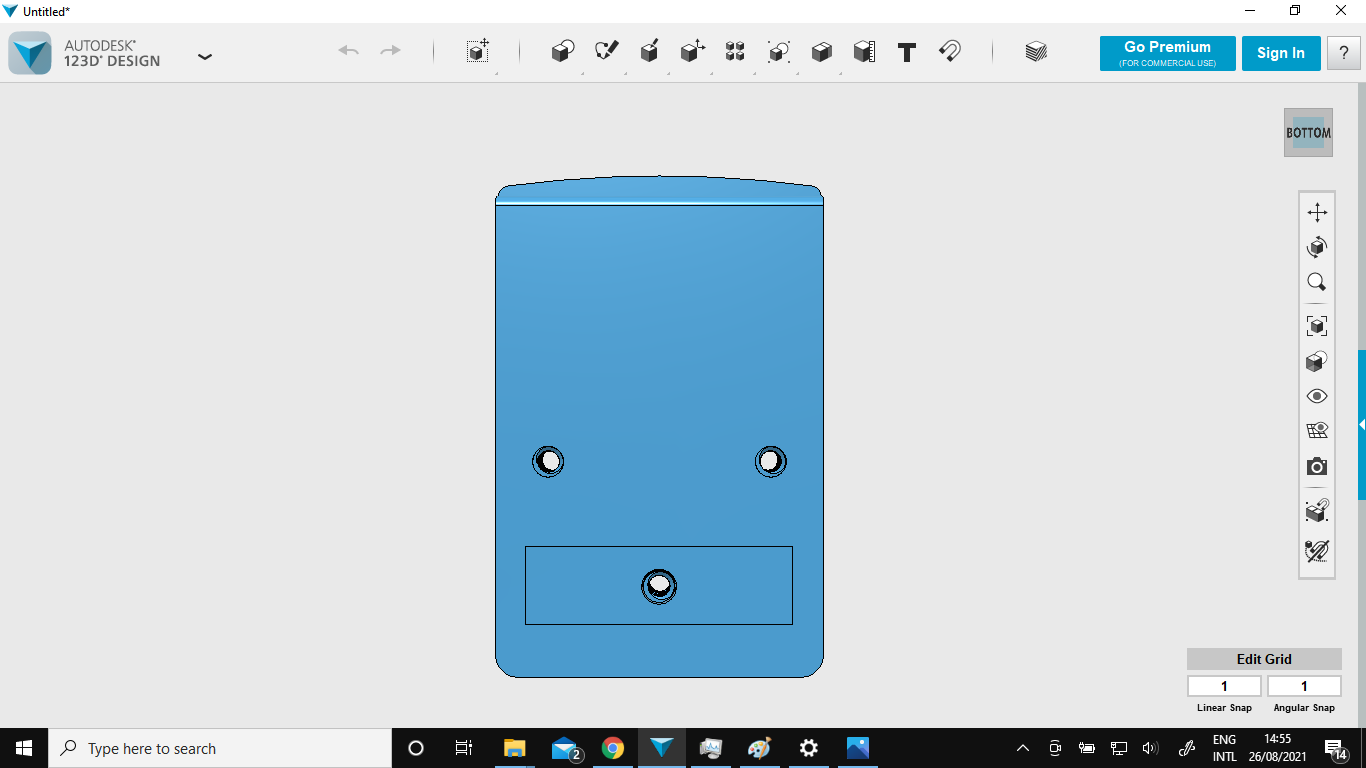Screen dimensions: 1366x768
Task: Open the Pattern tool
Action: click(735, 52)
